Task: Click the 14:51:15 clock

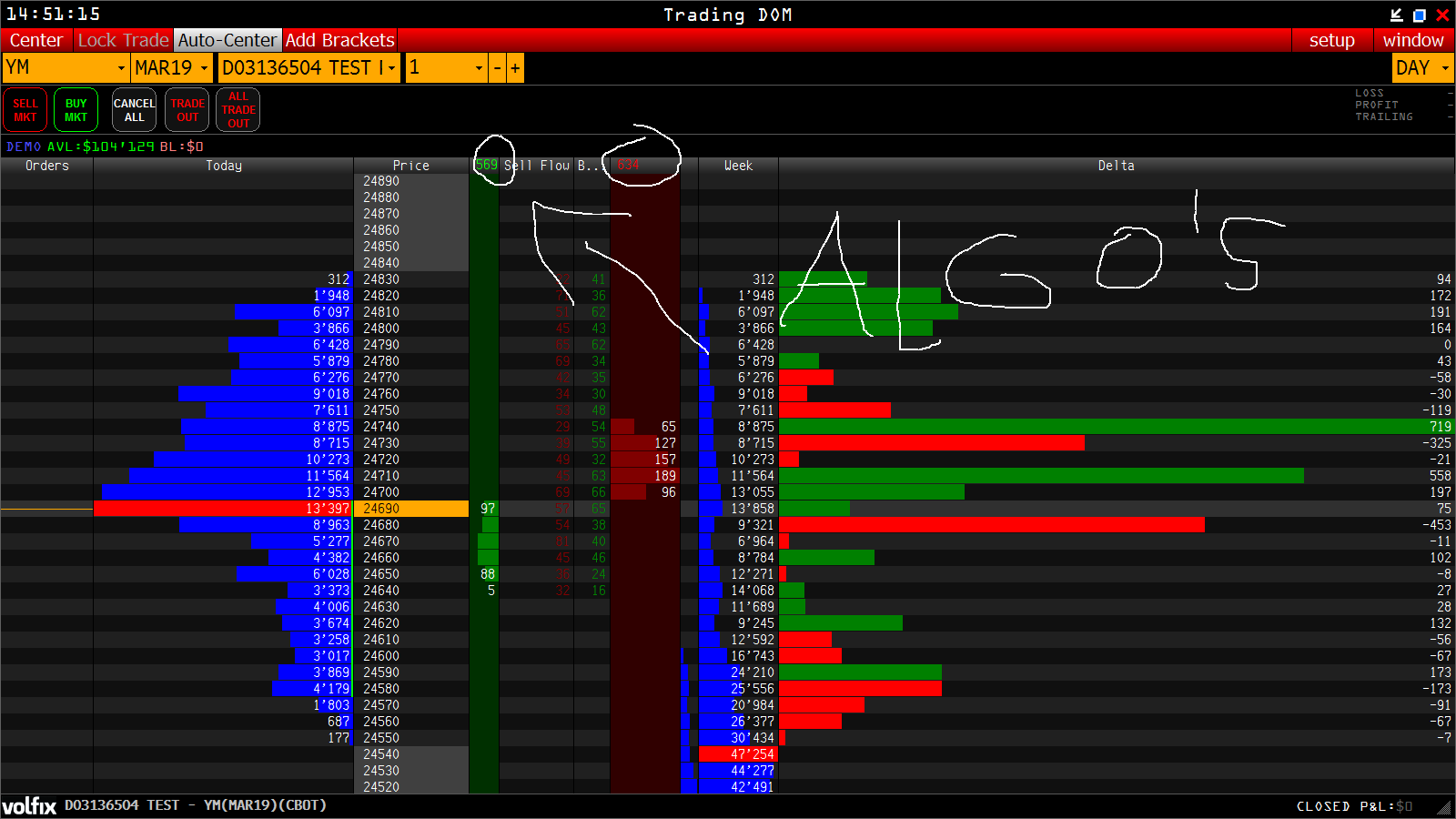Action: tap(53, 15)
